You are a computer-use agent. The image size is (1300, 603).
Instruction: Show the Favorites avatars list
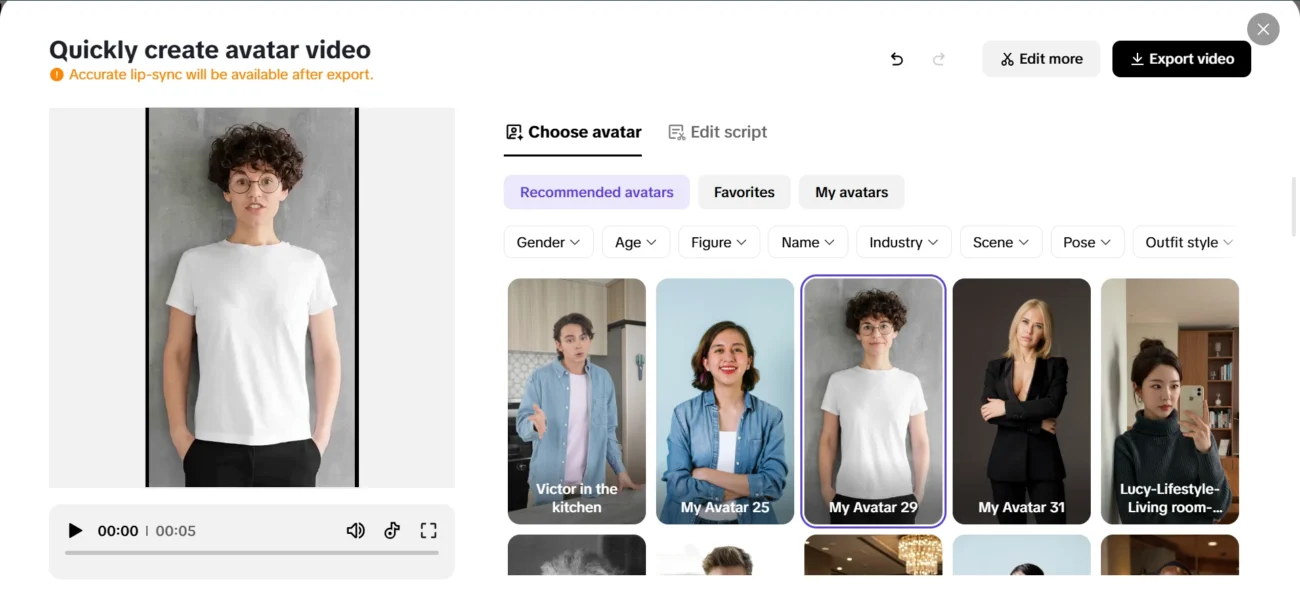click(x=744, y=192)
